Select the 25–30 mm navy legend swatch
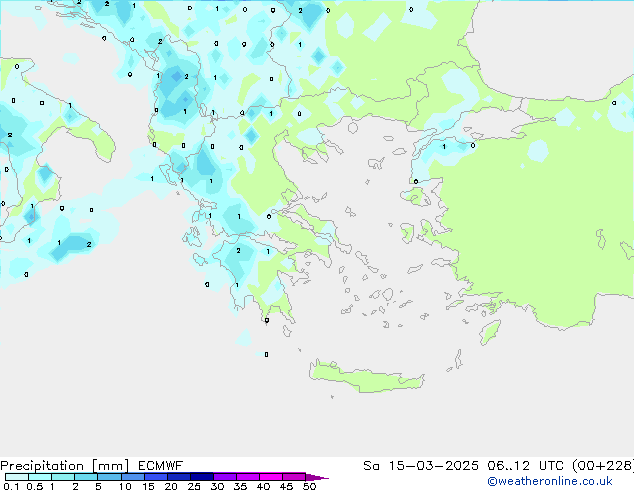The height and width of the screenshot is (490, 634). coord(202,477)
